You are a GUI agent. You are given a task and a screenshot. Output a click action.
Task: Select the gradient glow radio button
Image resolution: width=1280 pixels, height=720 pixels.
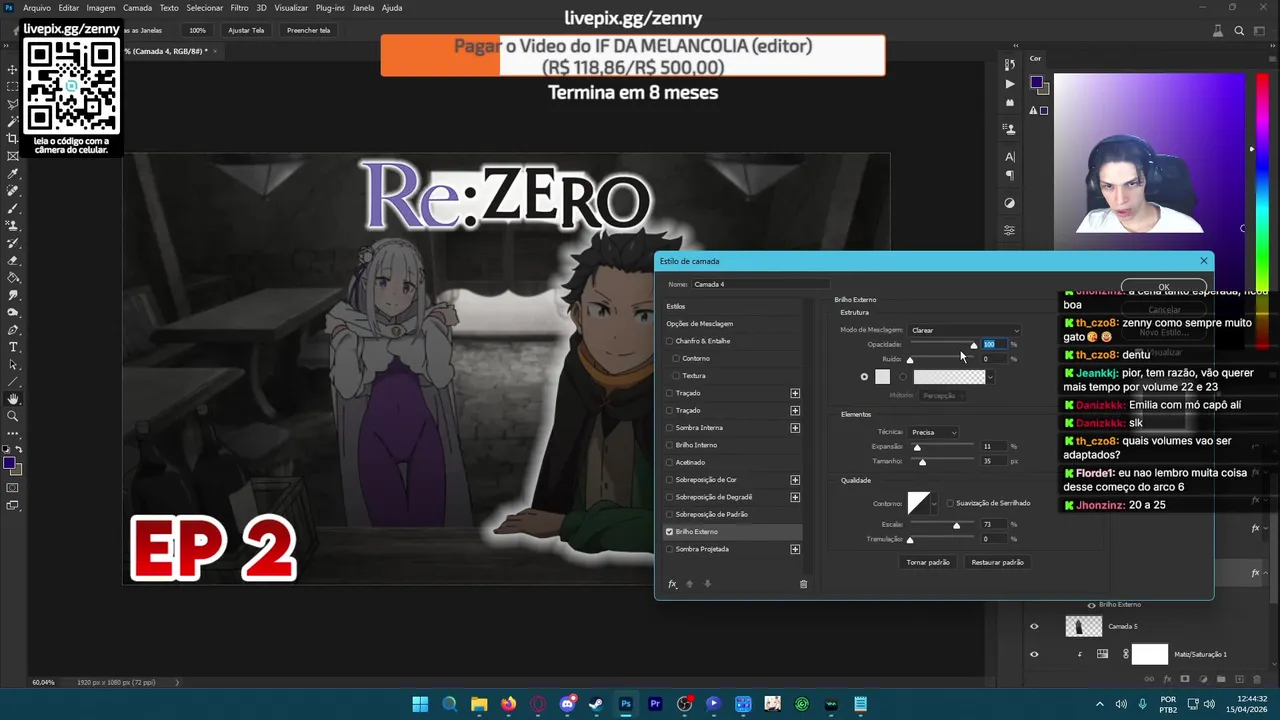[x=903, y=377]
